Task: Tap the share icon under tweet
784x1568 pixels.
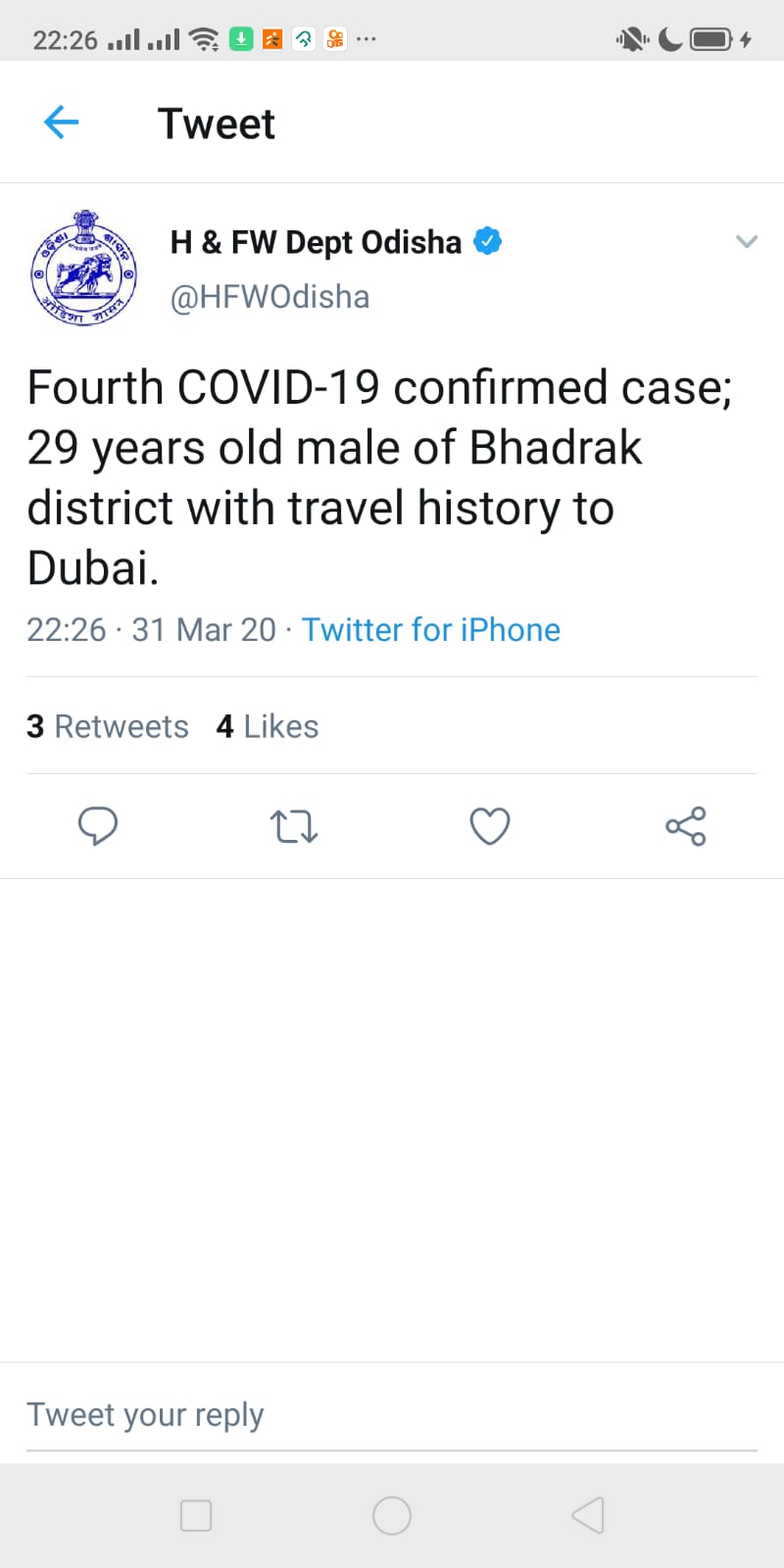Action: tap(686, 826)
